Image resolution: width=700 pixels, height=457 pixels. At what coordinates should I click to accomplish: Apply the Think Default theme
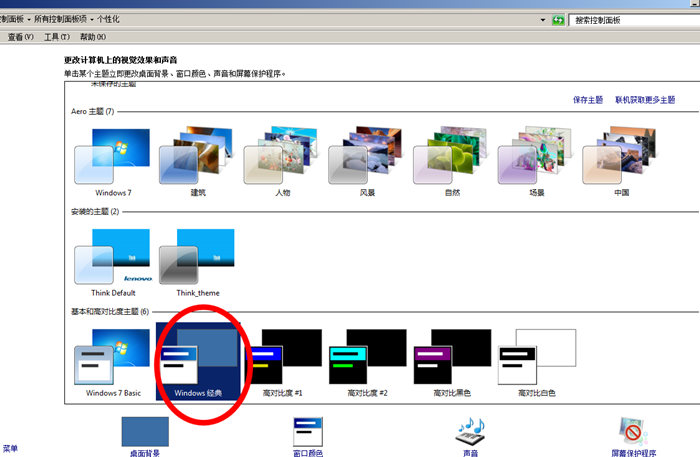point(112,262)
